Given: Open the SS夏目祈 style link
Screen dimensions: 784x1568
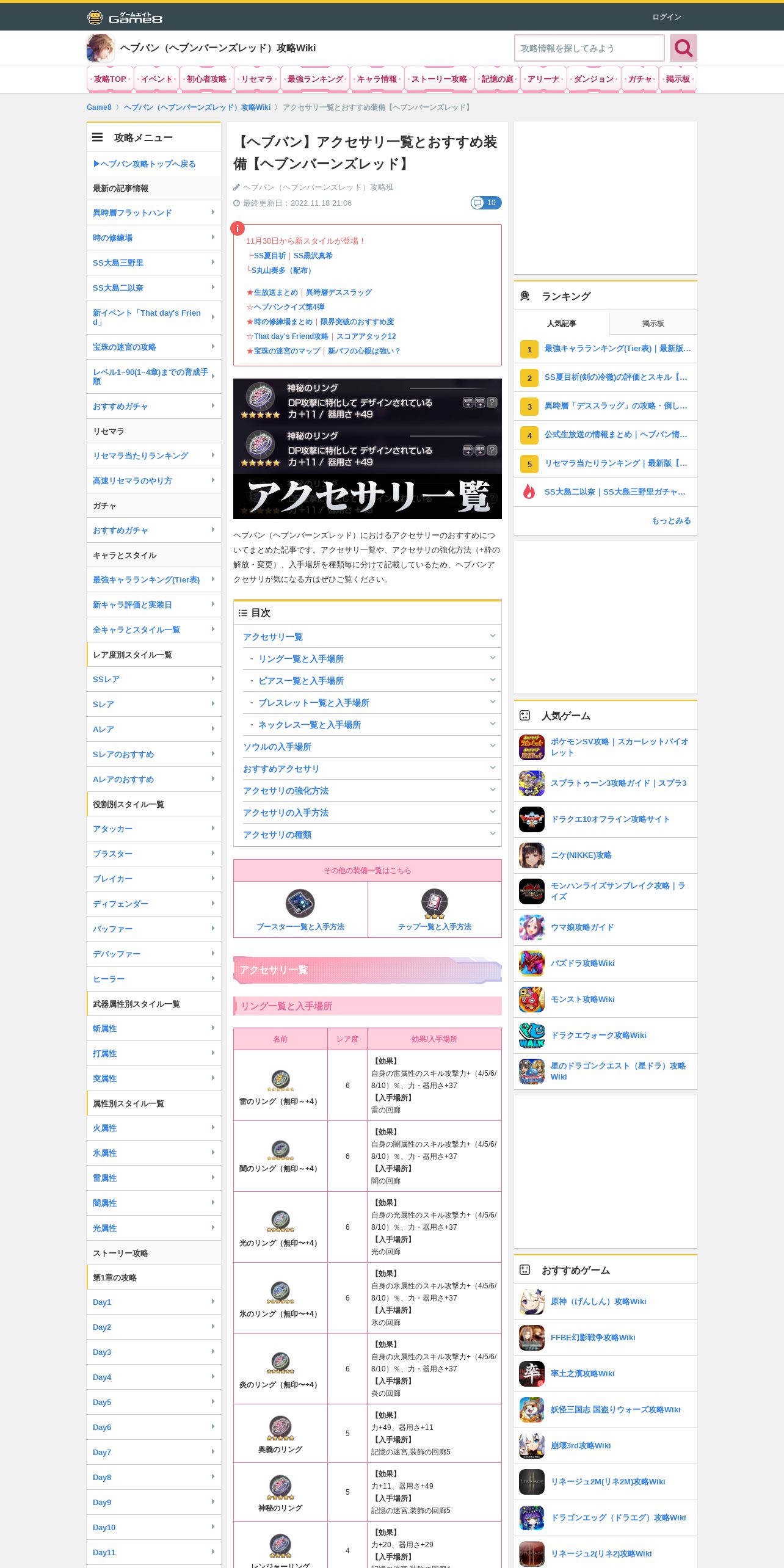Looking at the screenshot, I should pyautogui.click(x=269, y=256).
